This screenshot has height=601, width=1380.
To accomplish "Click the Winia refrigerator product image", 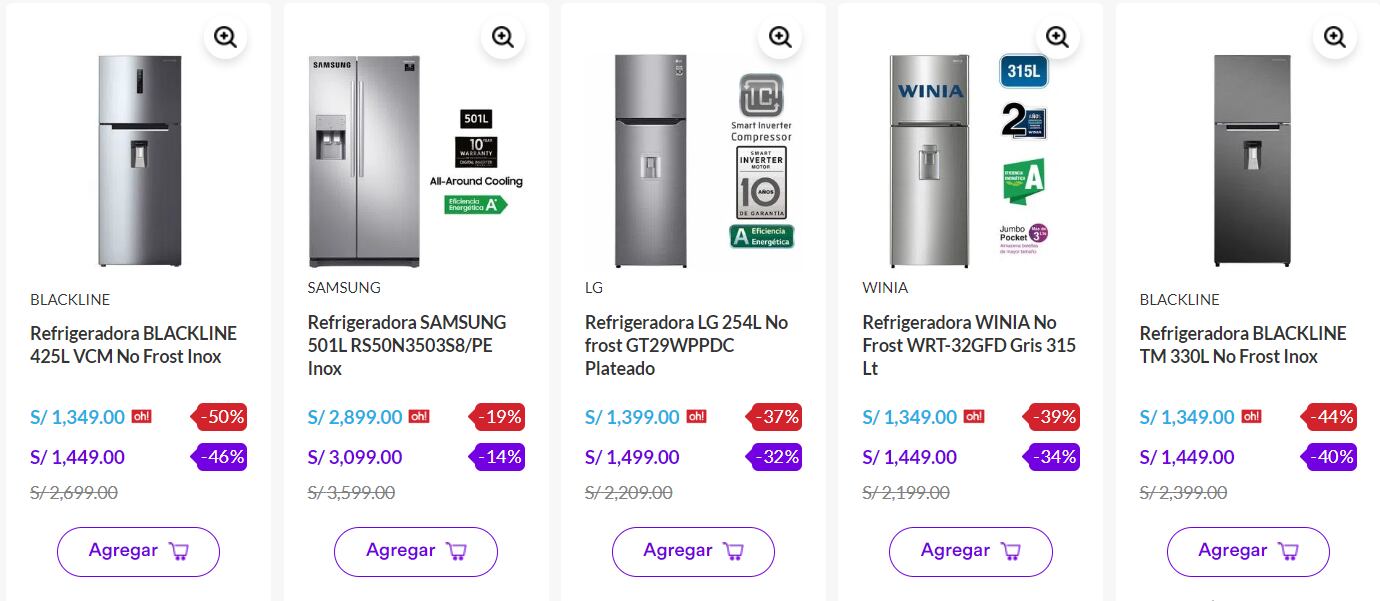I will click(929, 160).
